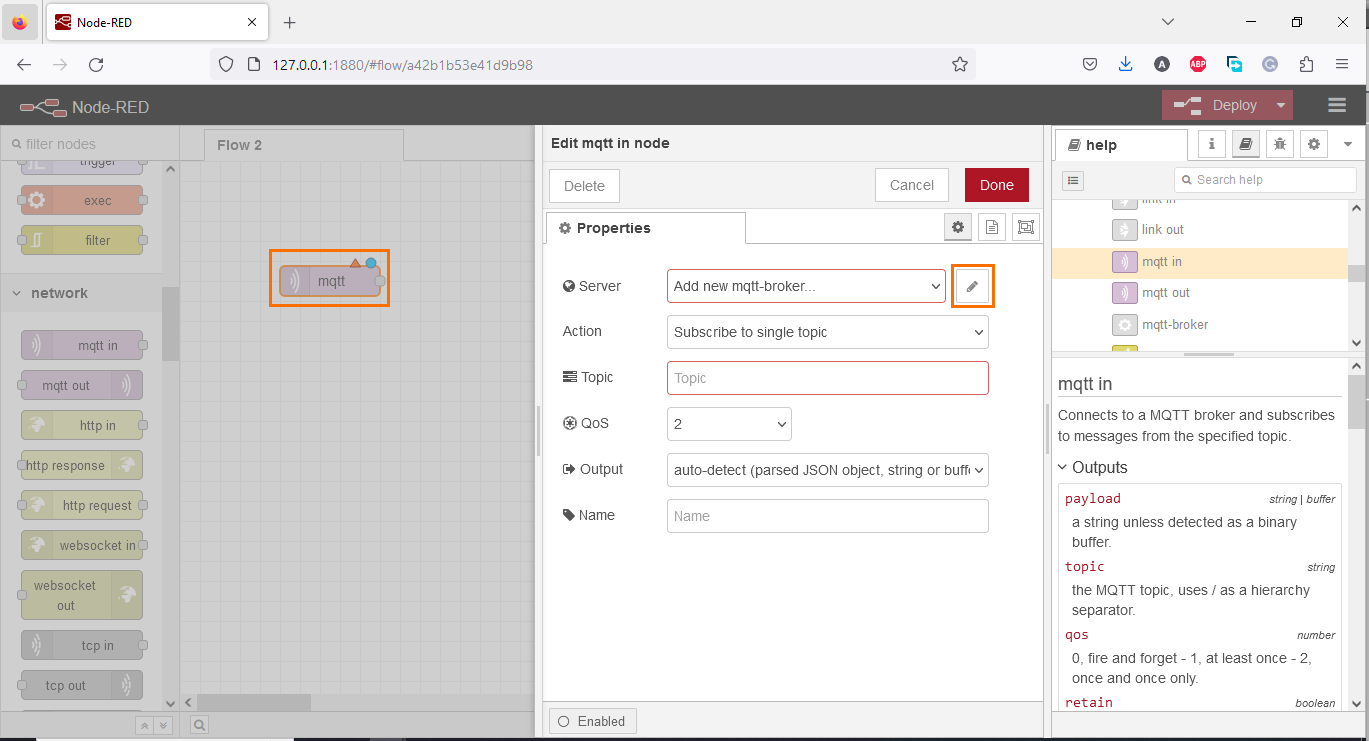This screenshot has height=741, width=1369.
Task: Select filter palette node
Action: click(x=82, y=240)
